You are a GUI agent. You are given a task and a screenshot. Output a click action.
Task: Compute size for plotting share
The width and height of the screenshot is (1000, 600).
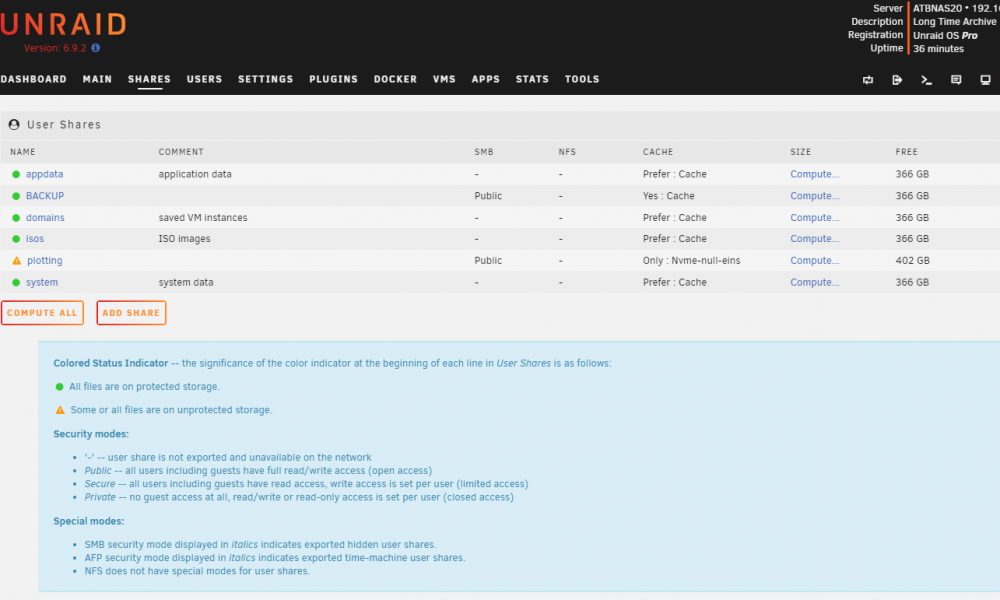[x=814, y=260]
